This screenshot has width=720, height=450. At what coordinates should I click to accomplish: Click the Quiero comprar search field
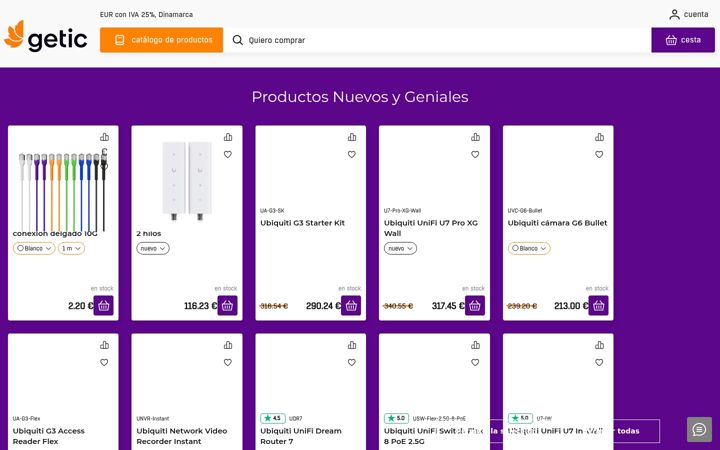point(436,40)
